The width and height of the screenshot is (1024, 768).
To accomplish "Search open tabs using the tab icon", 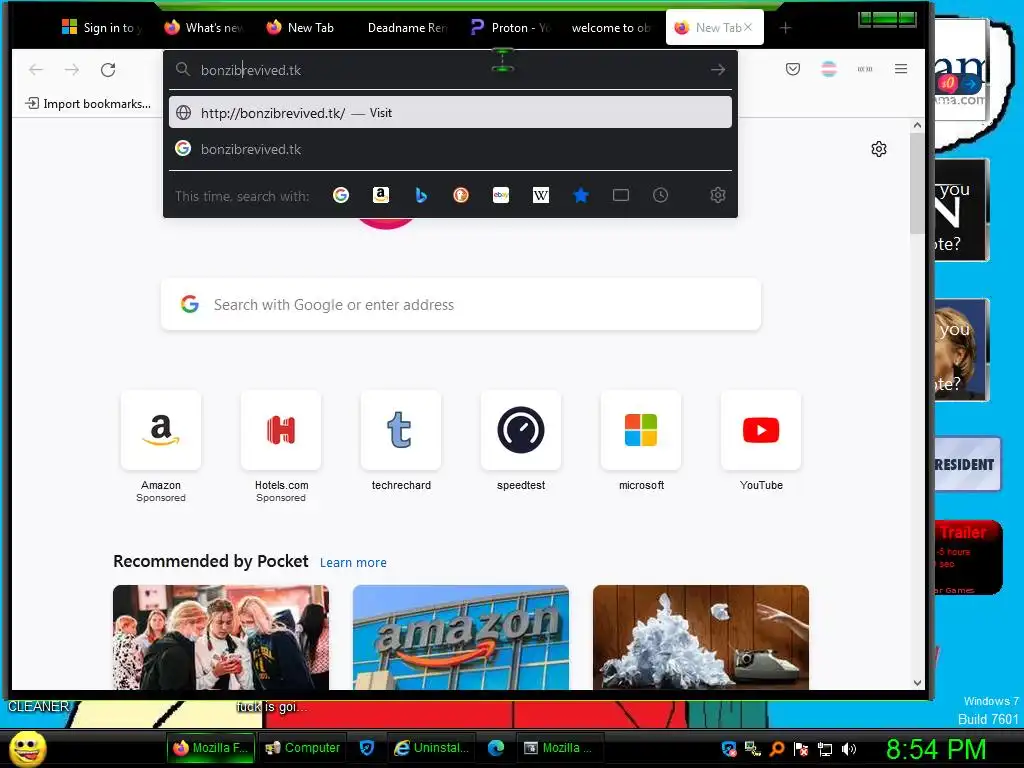I will 621,195.
